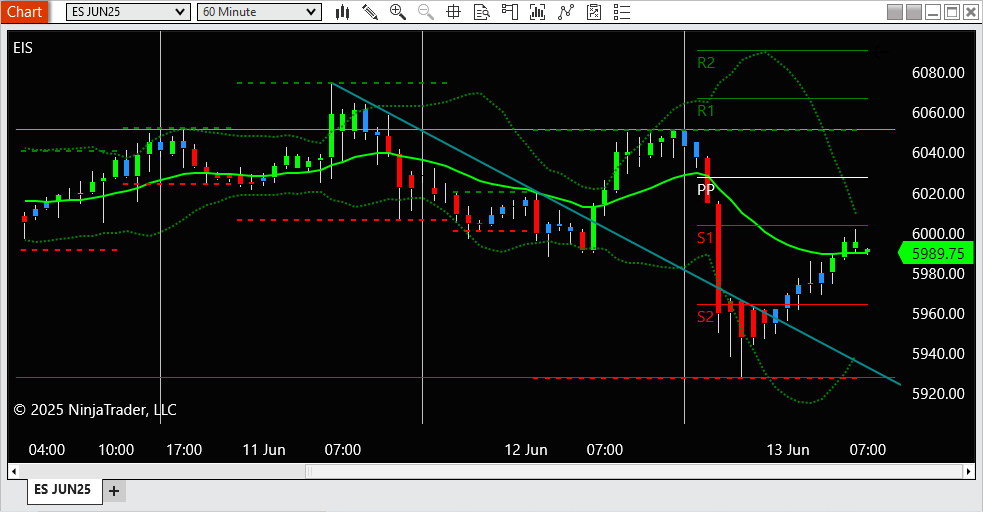Click the R2 pivot label
Viewport: 983px width, 512px height.
click(x=706, y=63)
